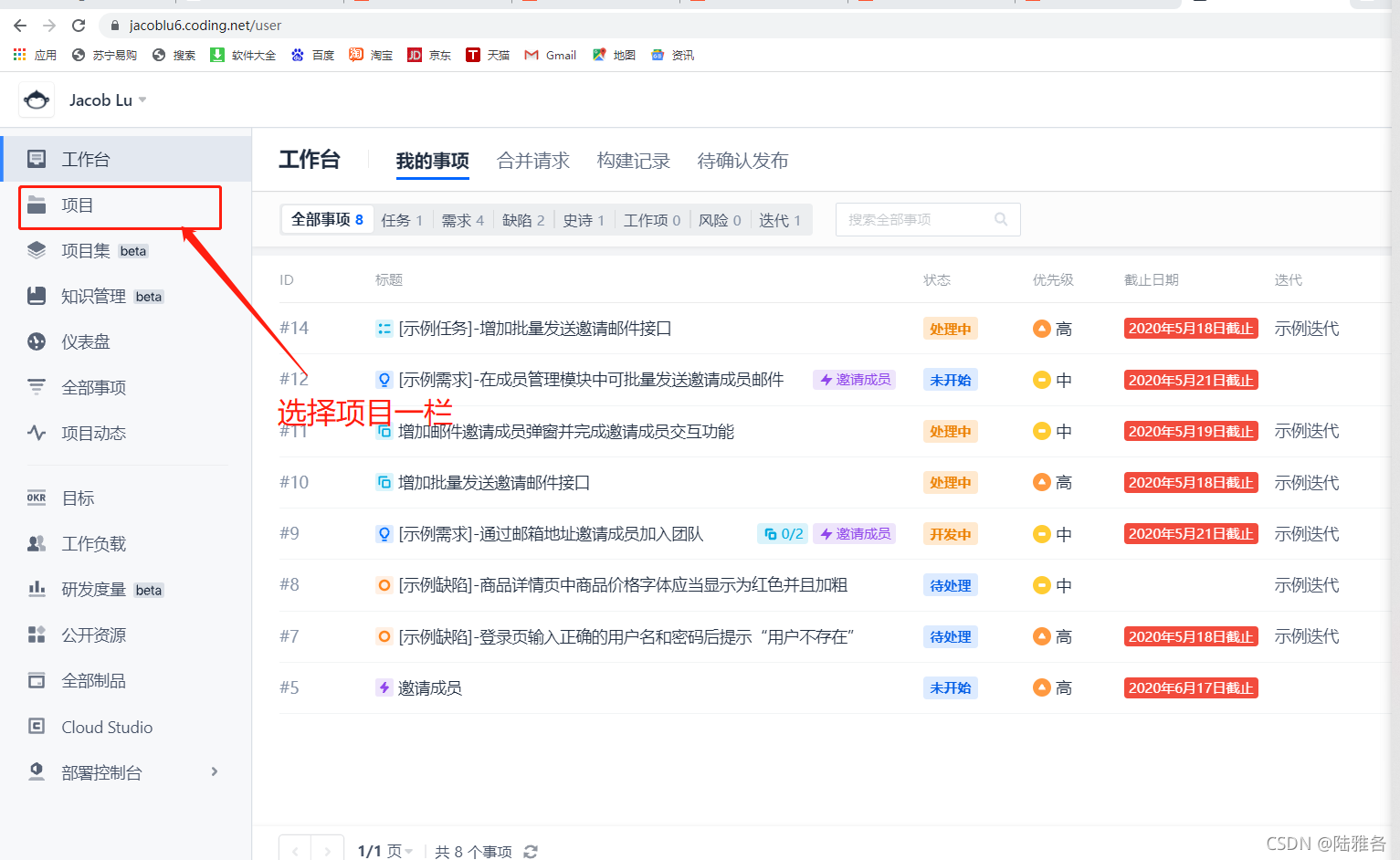Filter by 迭代 1

click(x=780, y=220)
